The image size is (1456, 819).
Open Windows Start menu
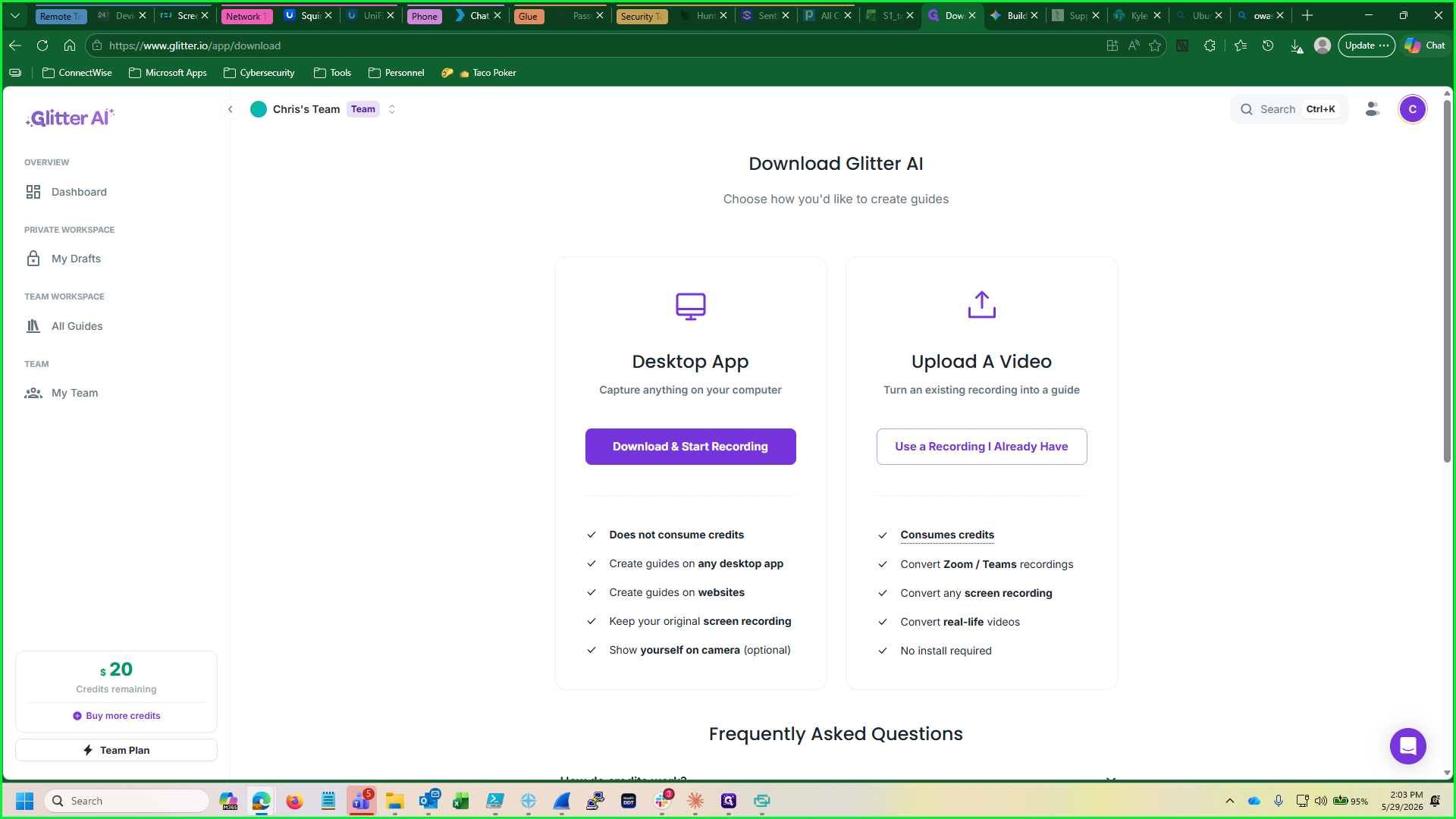(x=24, y=801)
